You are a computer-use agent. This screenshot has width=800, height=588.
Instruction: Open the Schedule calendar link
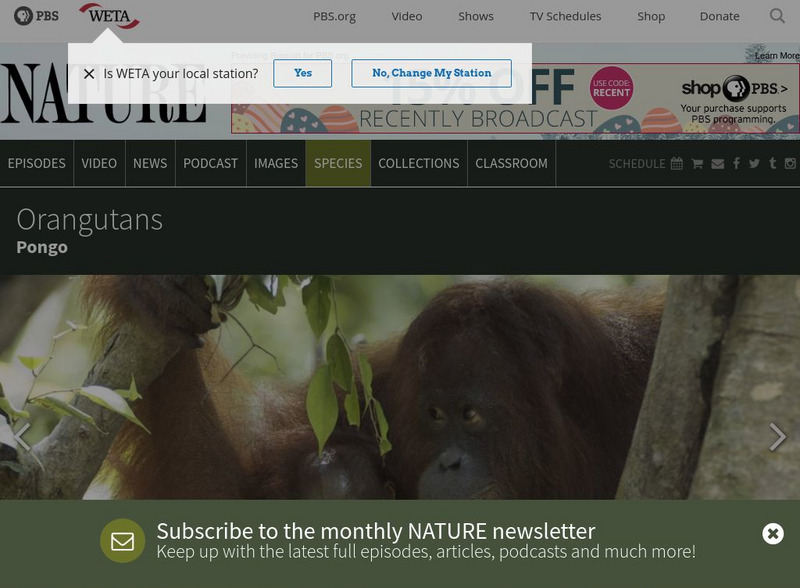coord(645,164)
